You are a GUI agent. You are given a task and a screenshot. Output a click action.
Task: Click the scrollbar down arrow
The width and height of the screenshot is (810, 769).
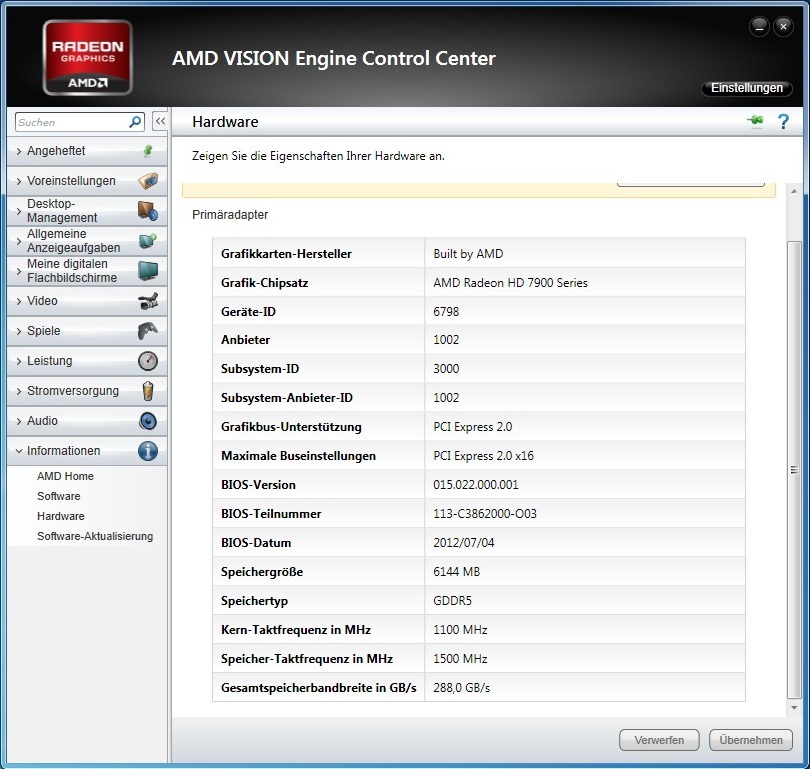pos(794,708)
